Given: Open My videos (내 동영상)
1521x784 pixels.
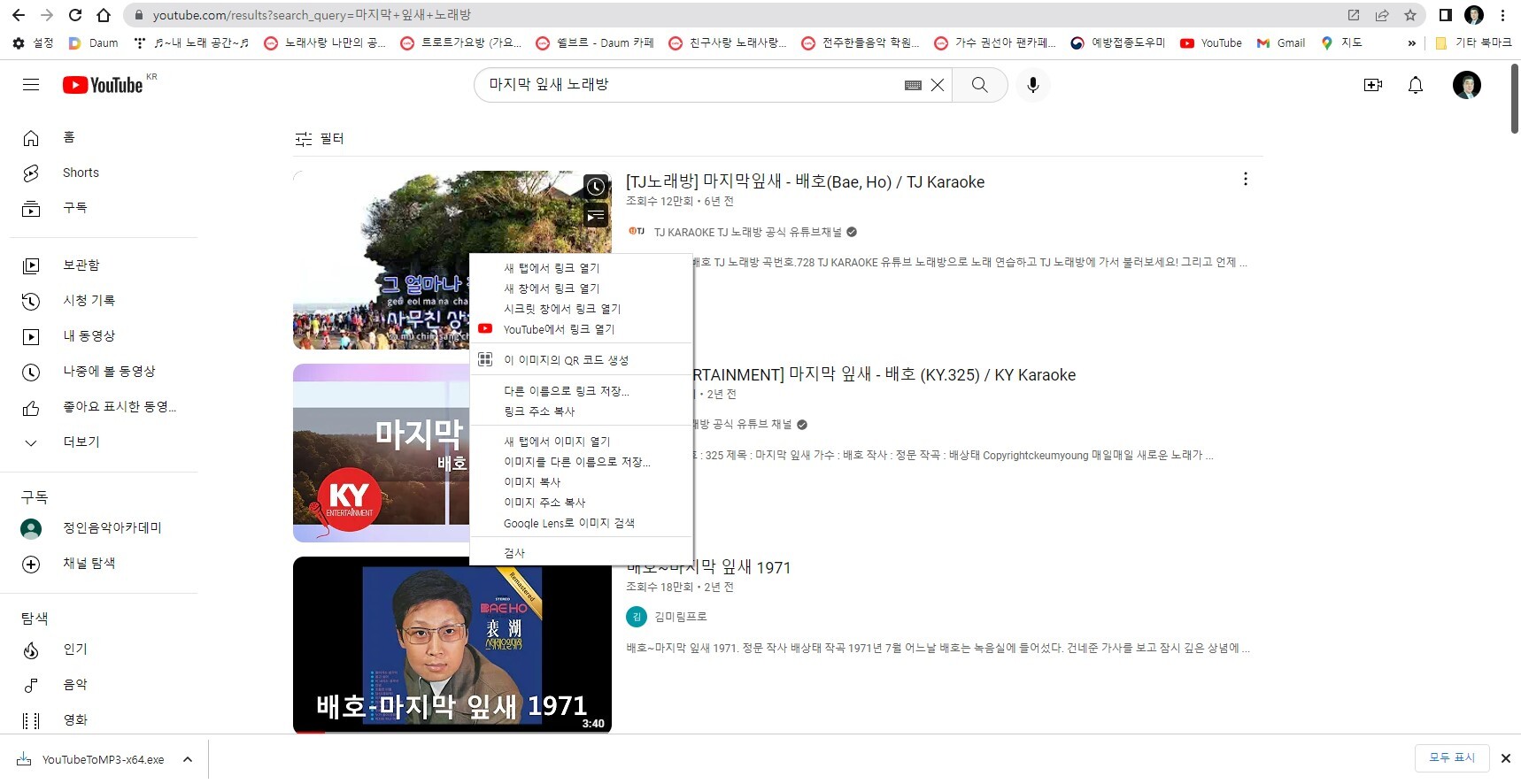Looking at the screenshot, I should [104, 336].
